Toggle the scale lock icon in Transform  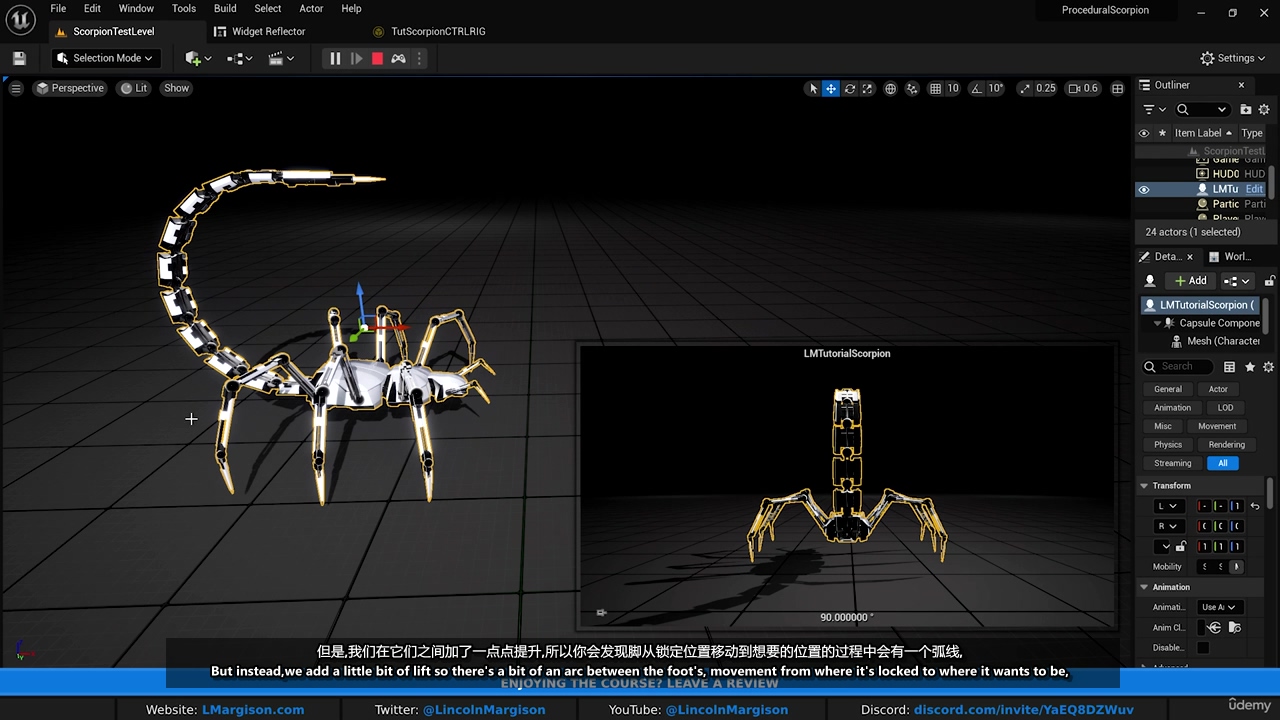(1180, 546)
